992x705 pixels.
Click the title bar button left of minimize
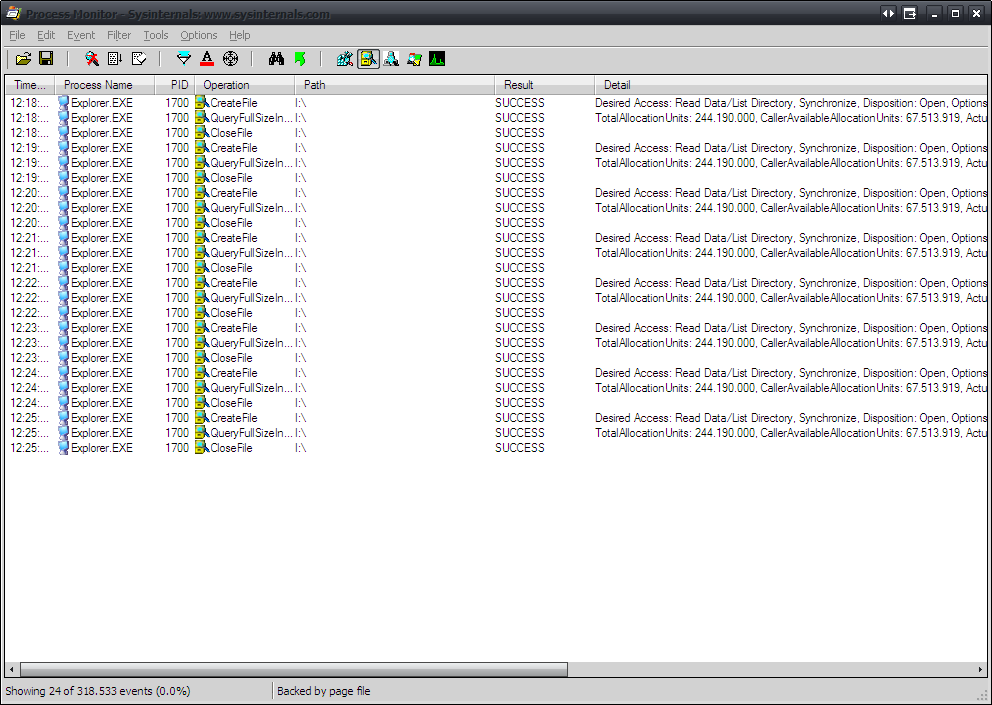[910, 13]
